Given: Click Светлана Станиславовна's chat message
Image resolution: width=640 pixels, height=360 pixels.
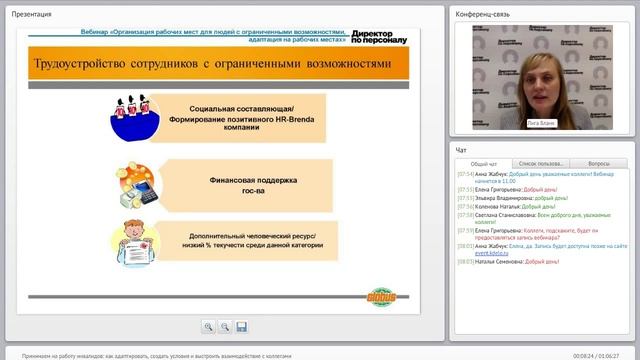Looking at the screenshot, I should [x=534, y=218].
